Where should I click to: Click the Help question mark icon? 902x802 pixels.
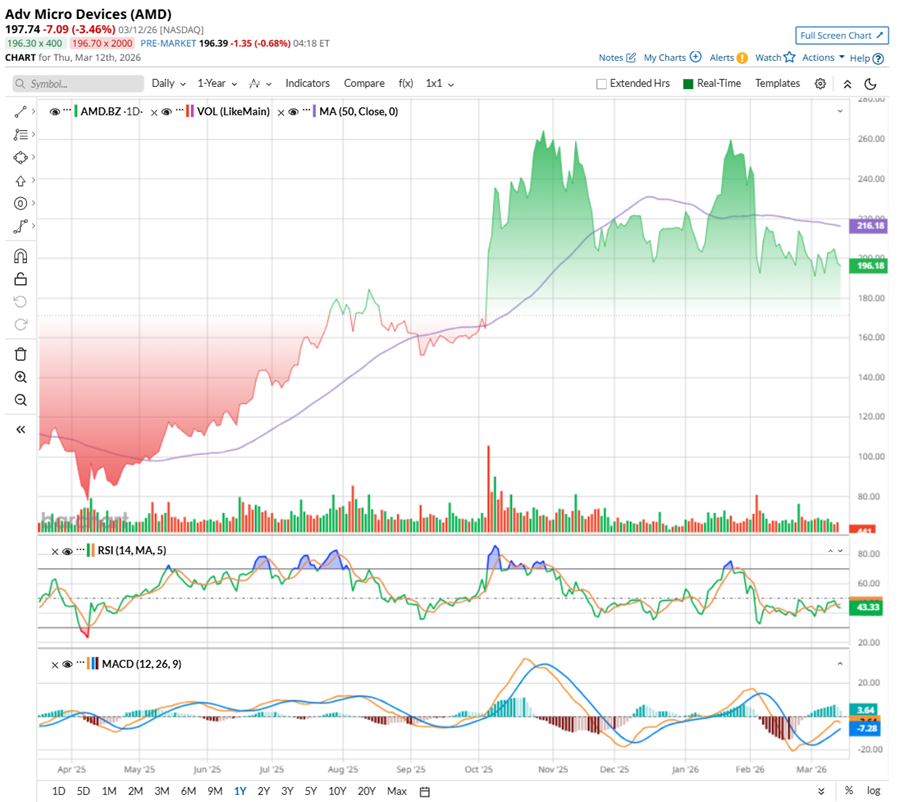coord(878,59)
